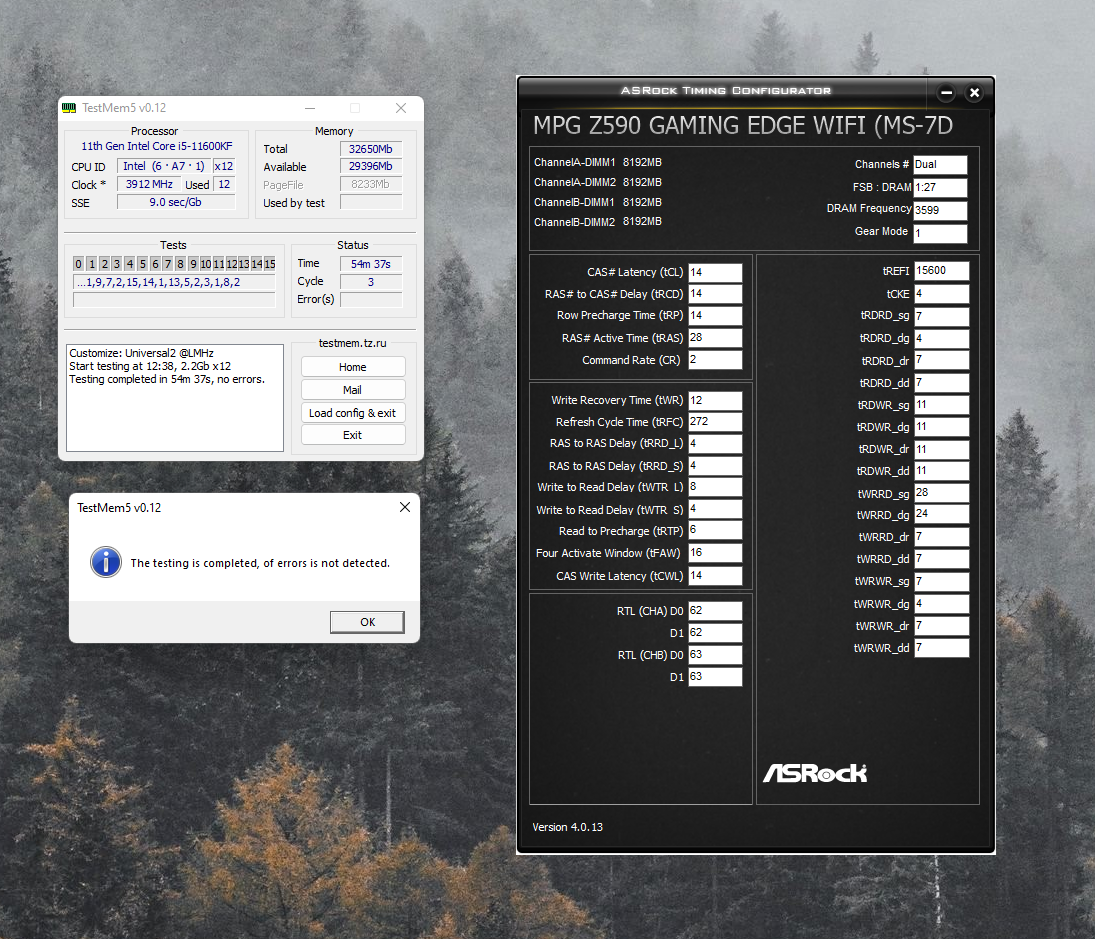Image resolution: width=1095 pixels, height=939 pixels.
Task: Click the CAS Write Latency (tCWL) field
Action: 715,576
